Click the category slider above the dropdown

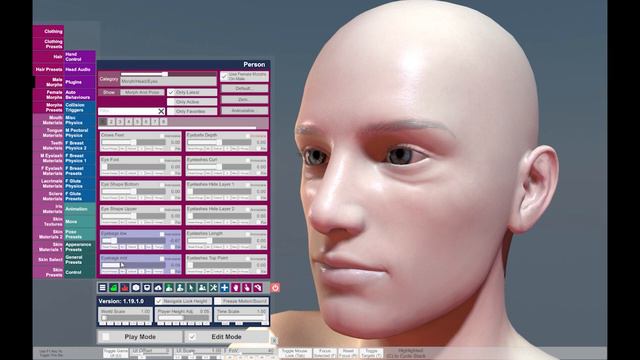pos(168,74)
